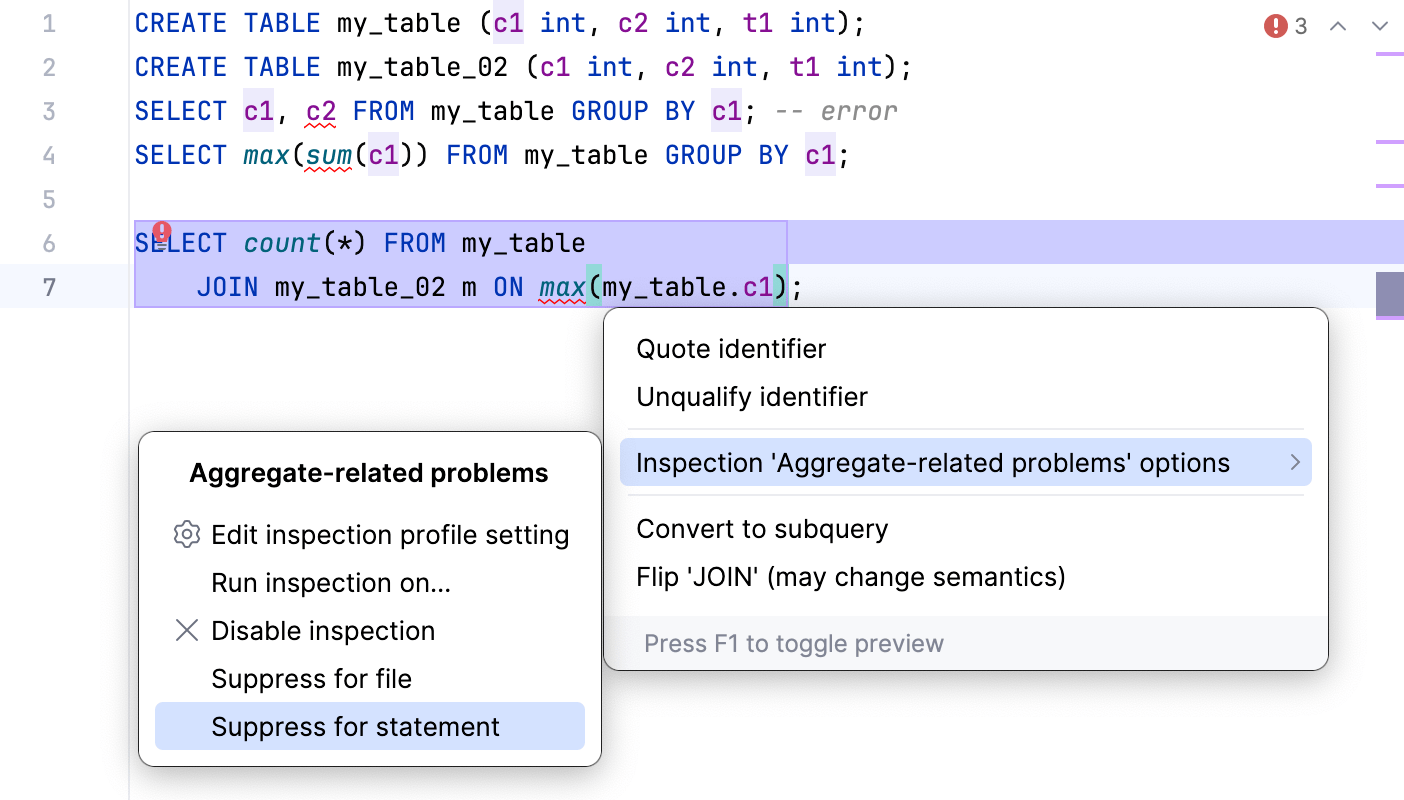The width and height of the screenshot is (1404, 800).
Task: Choose 'Unqualify identifier' option
Action: point(752,396)
